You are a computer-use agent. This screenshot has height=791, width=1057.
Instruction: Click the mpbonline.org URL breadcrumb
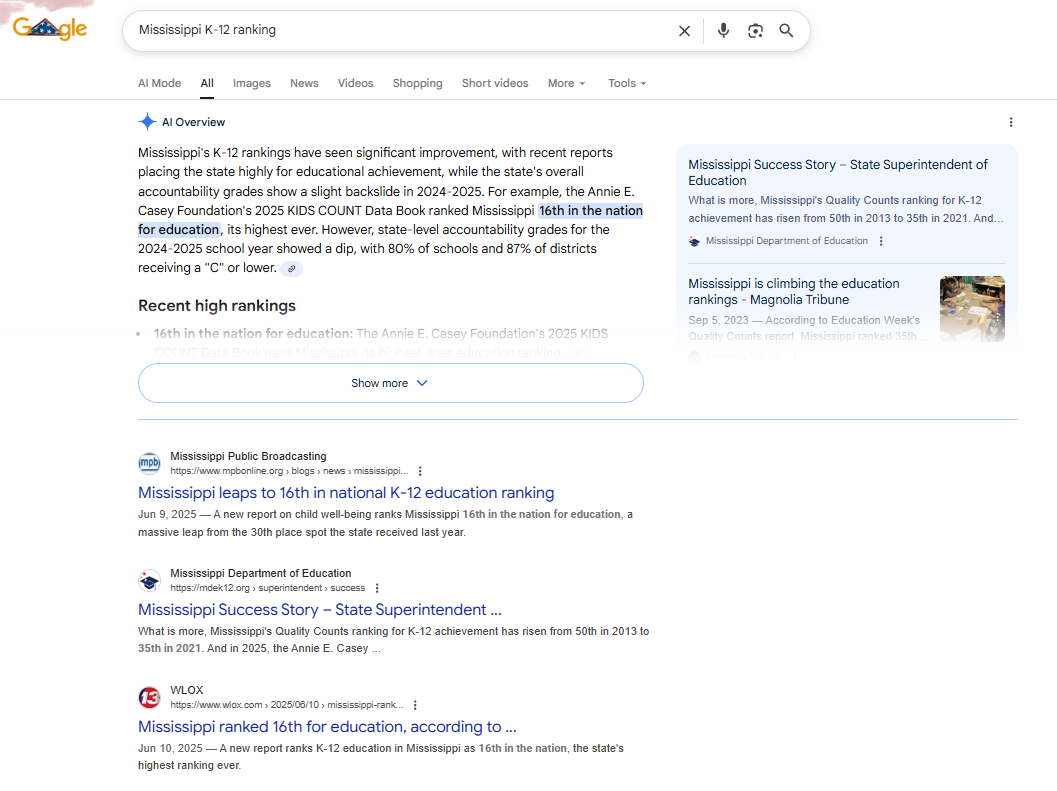click(x=289, y=471)
